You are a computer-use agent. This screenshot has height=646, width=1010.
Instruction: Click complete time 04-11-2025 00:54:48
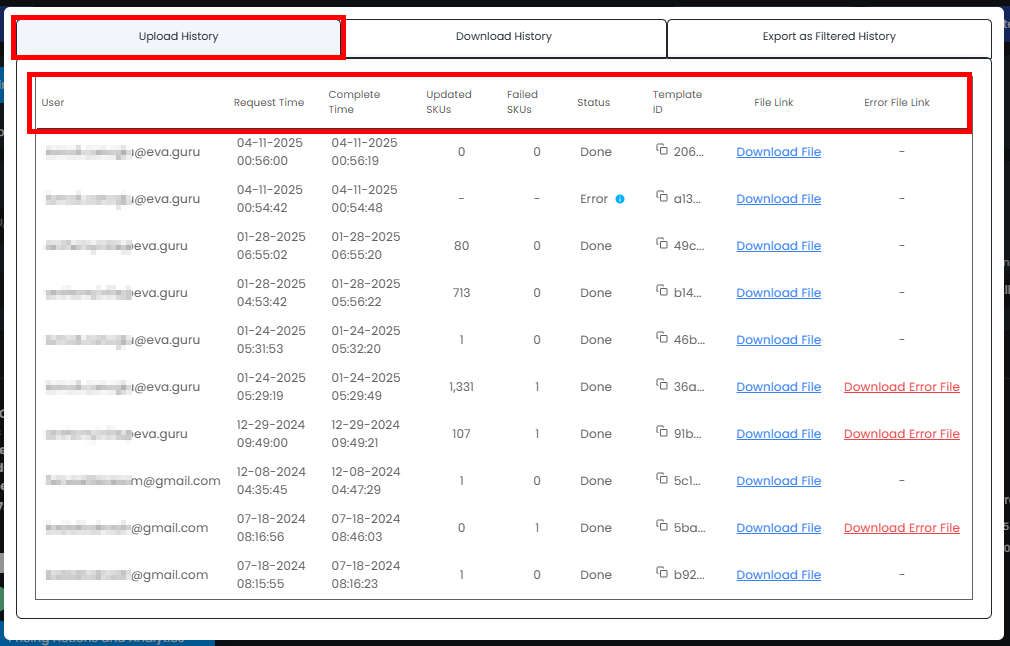pyautogui.click(x=365, y=199)
